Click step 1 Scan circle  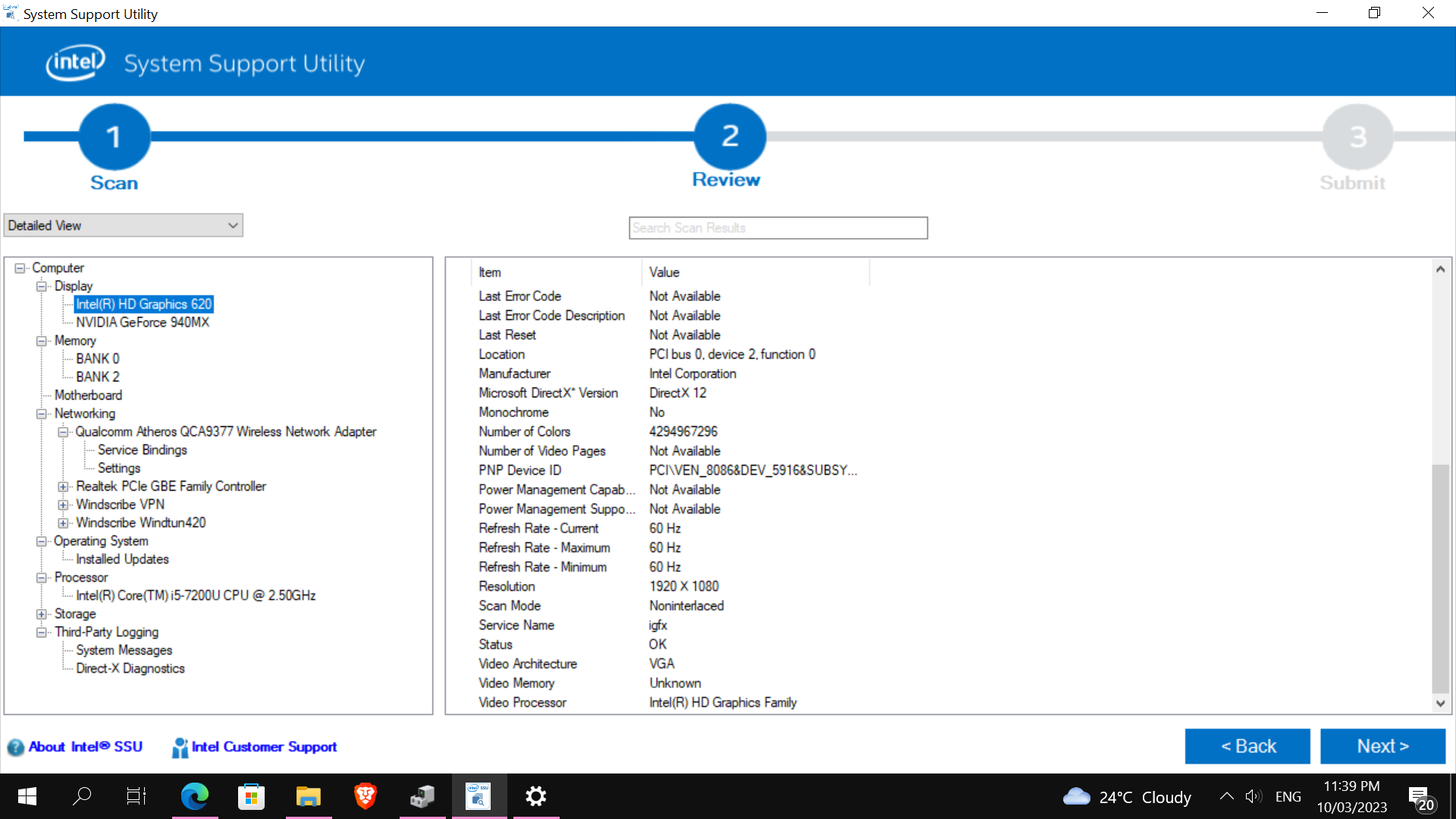point(114,136)
